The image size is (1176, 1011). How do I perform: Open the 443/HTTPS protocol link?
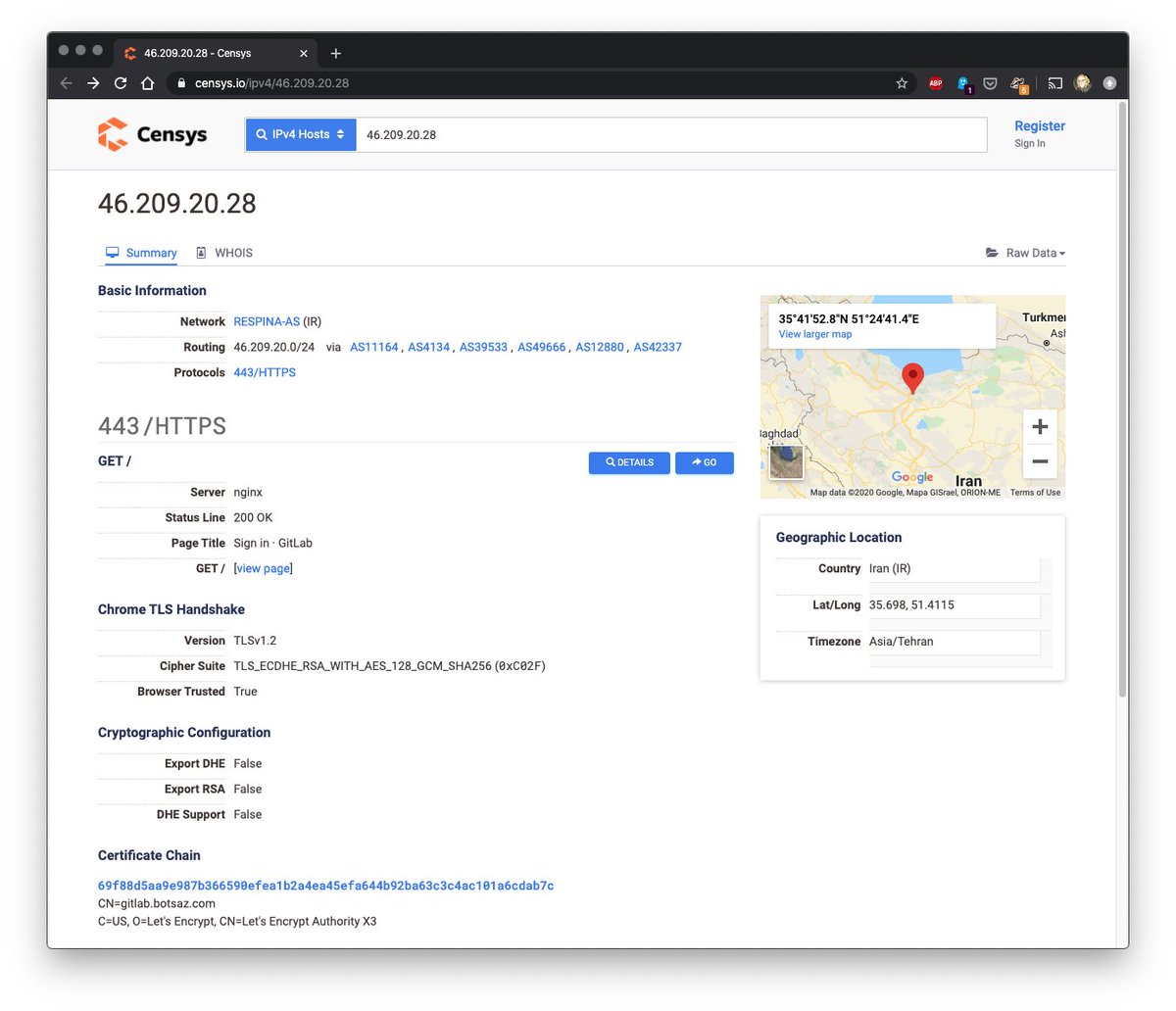point(265,372)
